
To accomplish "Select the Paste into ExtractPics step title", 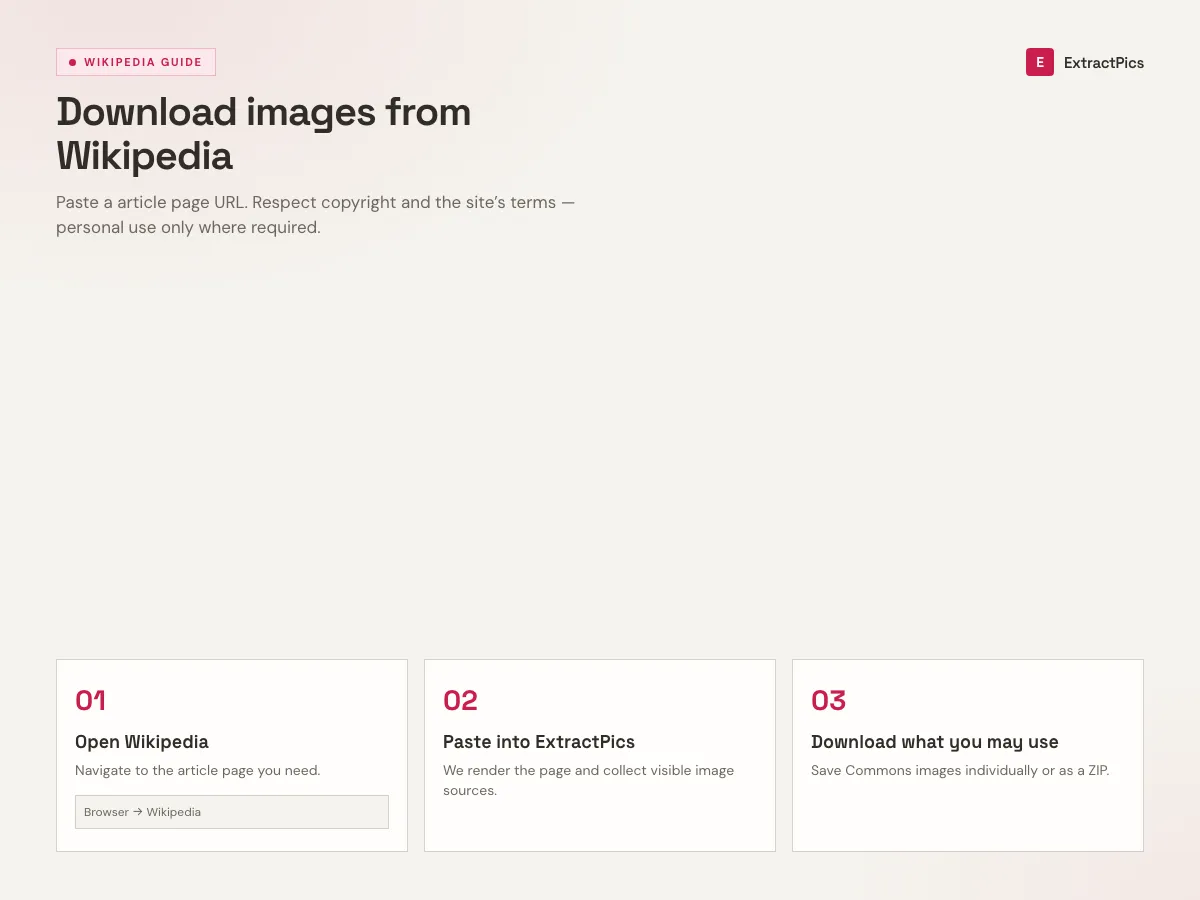I will 539,742.
